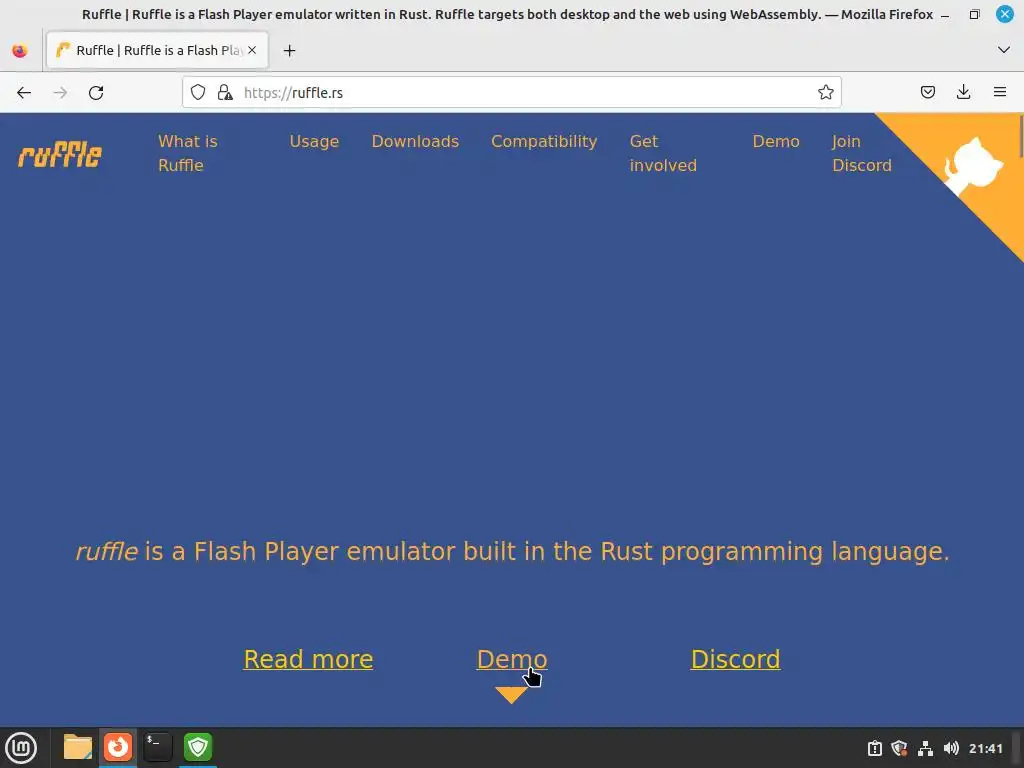Select the Ruffle browser tab
Viewport: 1024px width, 768px height.
[157, 50]
